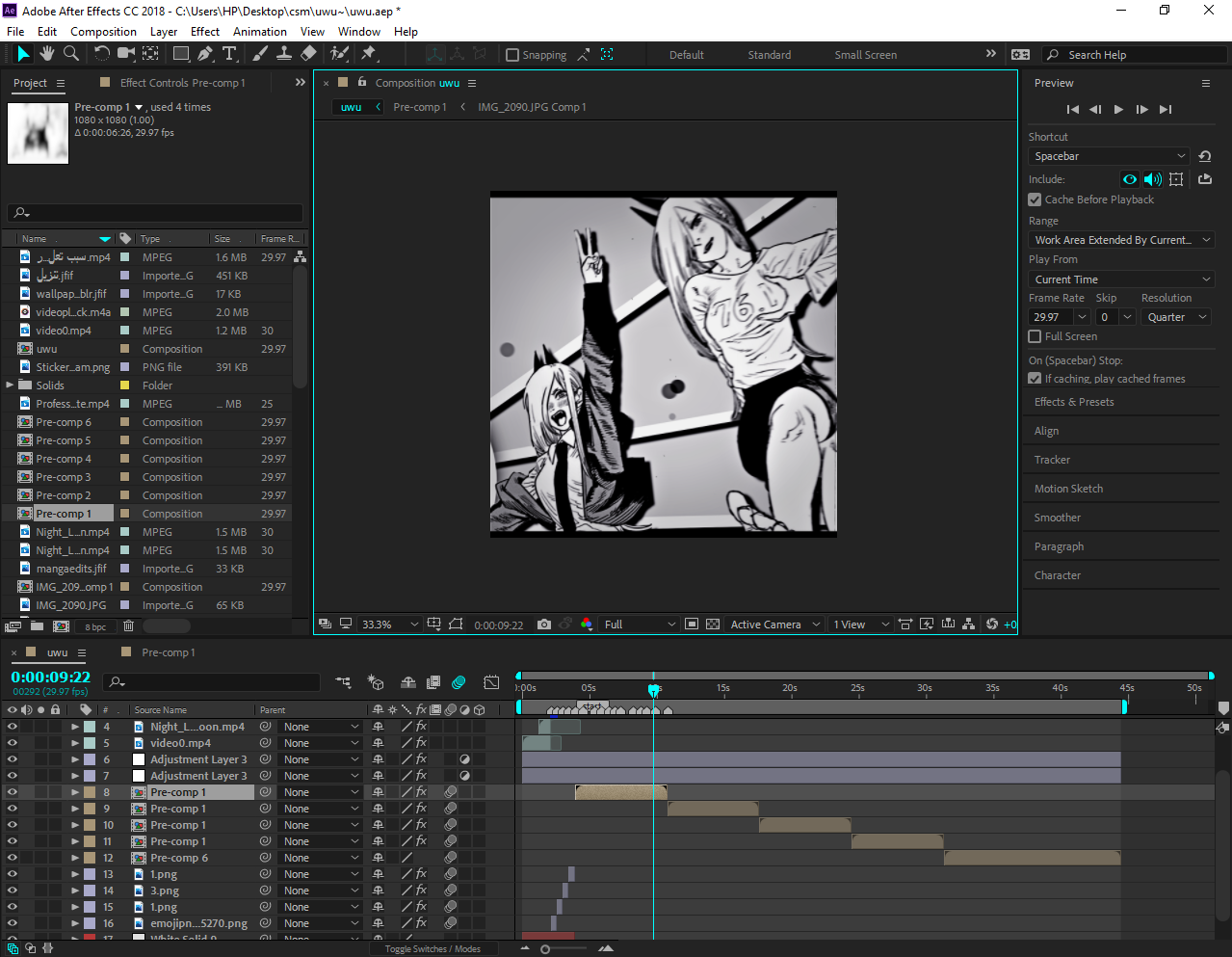Toggle Include video eye in Preview
This screenshot has height=957, width=1232.
point(1130,179)
